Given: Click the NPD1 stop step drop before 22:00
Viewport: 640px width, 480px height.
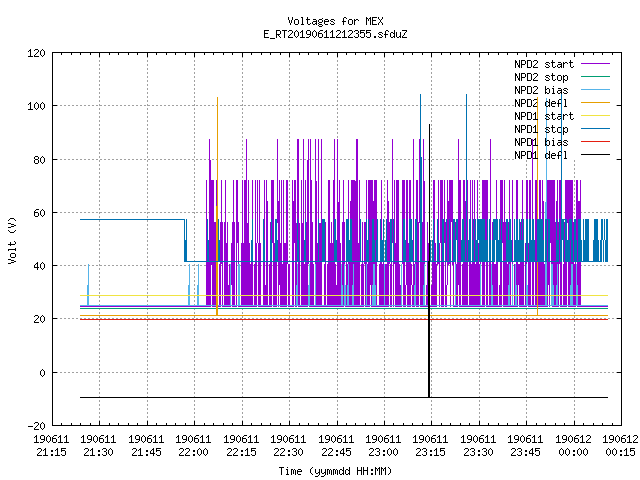Looking at the screenshot, I should [185, 240].
